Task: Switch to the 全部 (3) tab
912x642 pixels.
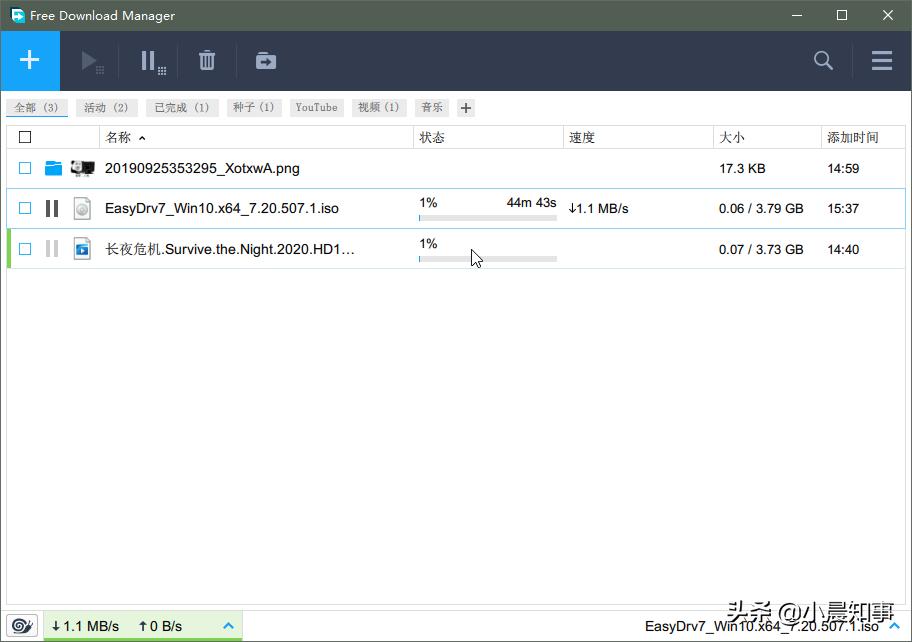Action: pyautogui.click(x=37, y=108)
